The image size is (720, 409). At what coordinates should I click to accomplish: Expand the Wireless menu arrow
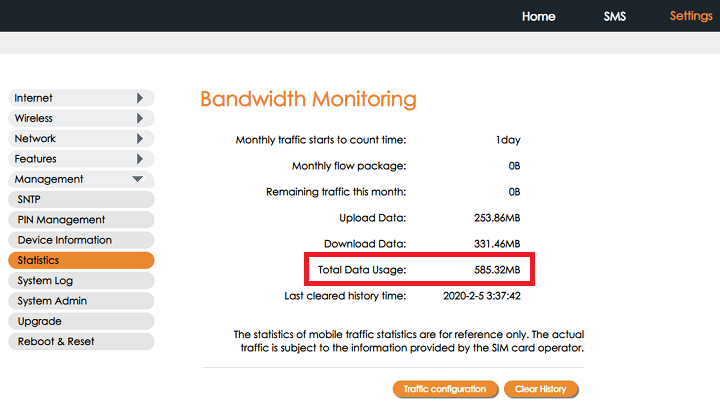tap(140, 118)
